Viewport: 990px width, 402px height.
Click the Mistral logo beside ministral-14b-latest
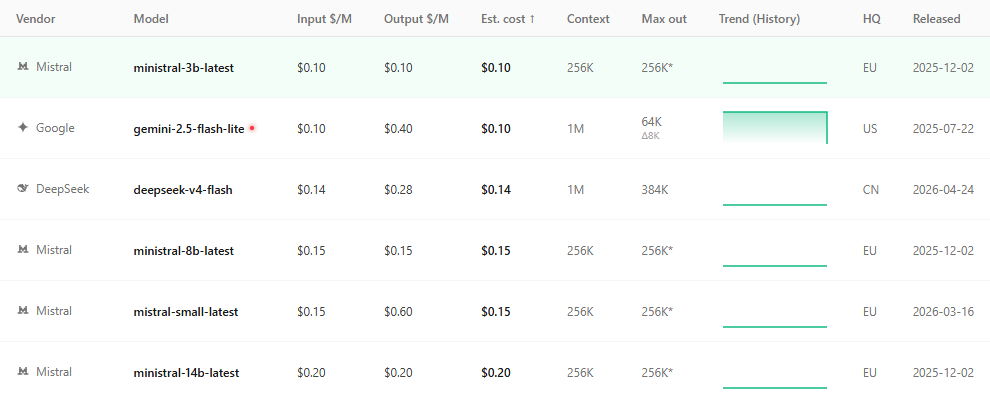(x=23, y=372)
